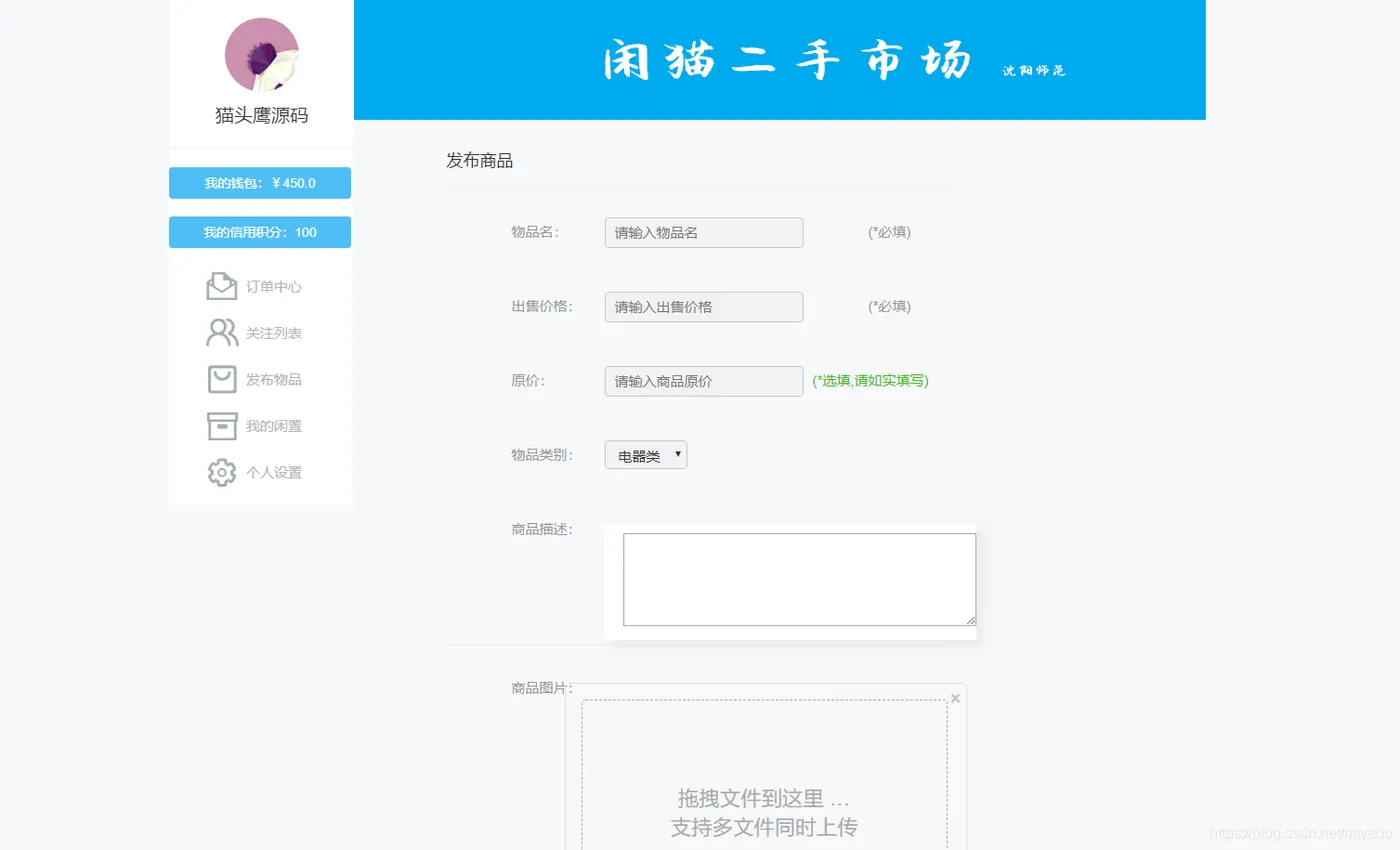The width and height of the screenshot is (1400, 850).
Task: Go to 关注列表 in the sidebar
Action: tap(274, 333)
